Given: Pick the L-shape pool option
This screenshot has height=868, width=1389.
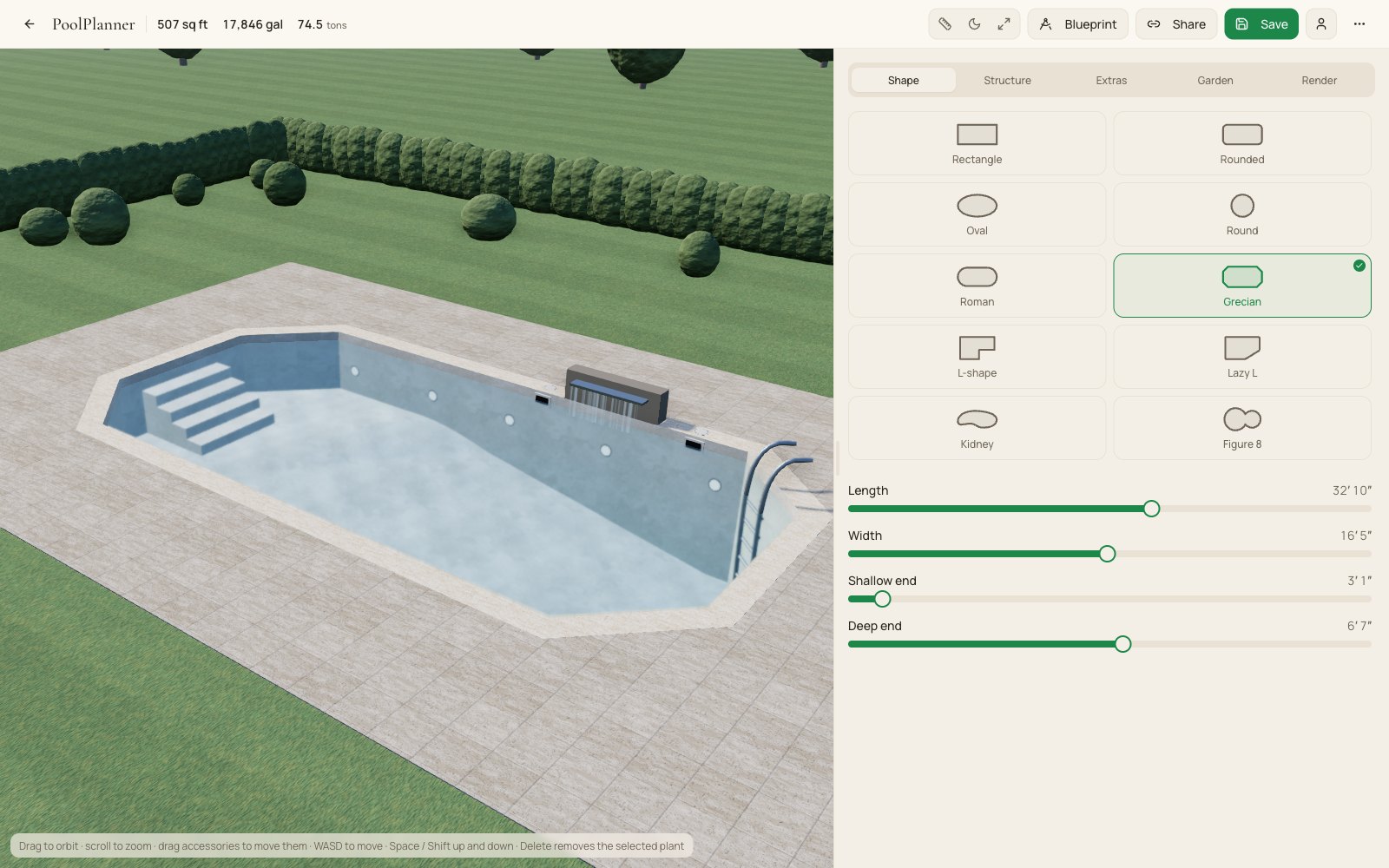Looking at the screenshot, I should (x=977, y=357).
